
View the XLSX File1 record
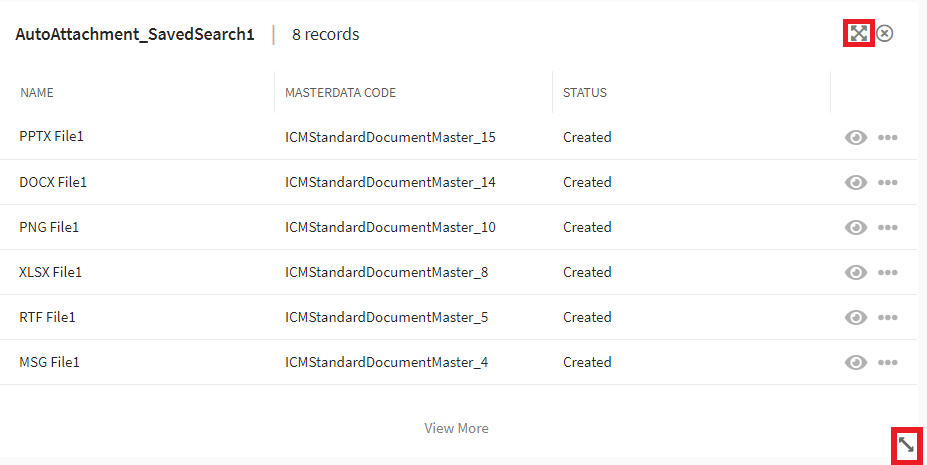tap(855, 272)
